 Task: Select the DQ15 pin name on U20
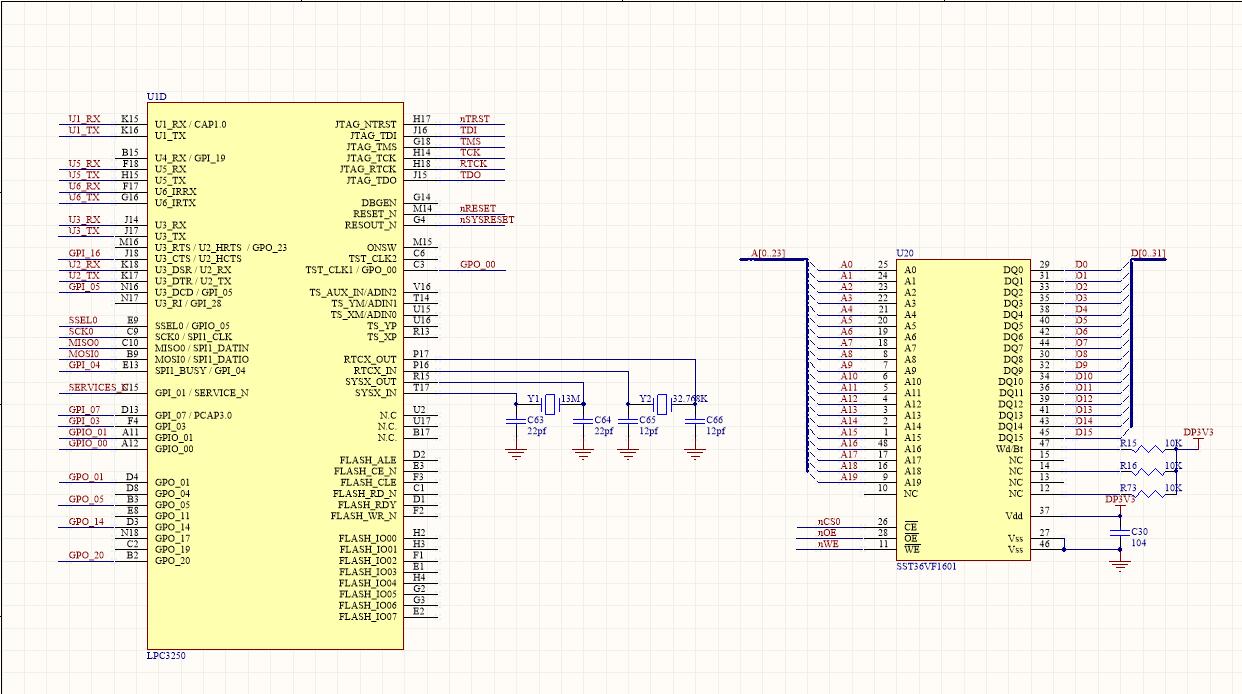coord(1012,437)
